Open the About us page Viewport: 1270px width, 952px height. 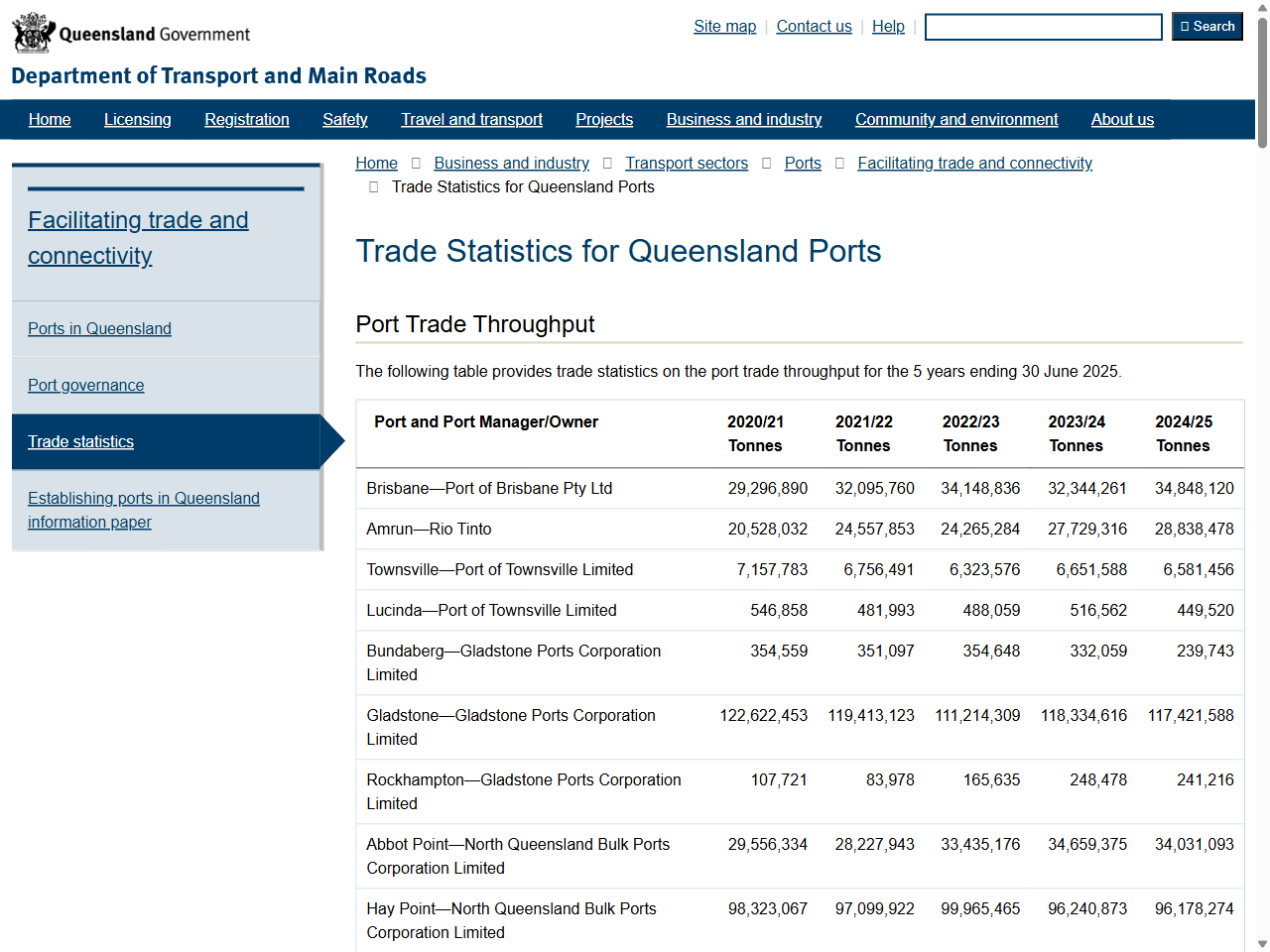[1122, 119]
